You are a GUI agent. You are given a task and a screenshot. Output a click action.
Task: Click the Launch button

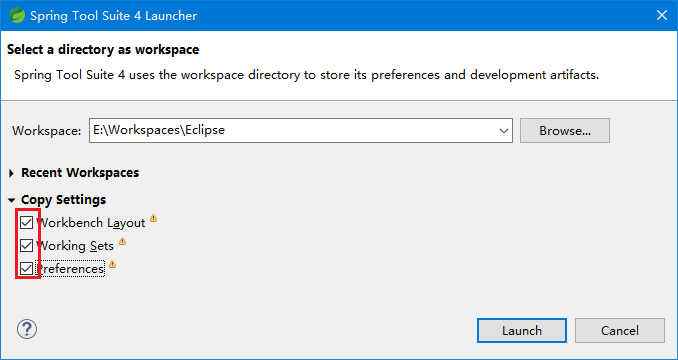[x=522, y=331]
